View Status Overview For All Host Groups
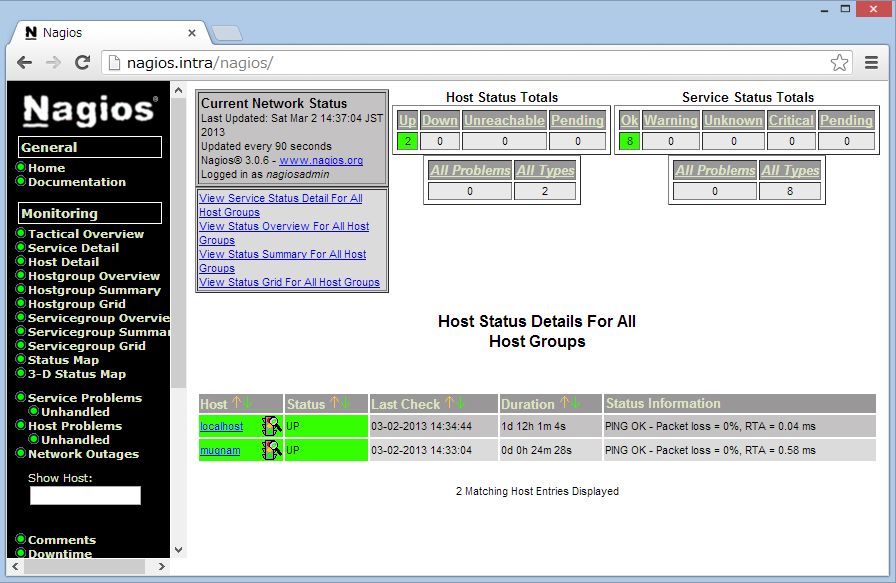Screen dimensions: 896x583 [x=284, y=233]
